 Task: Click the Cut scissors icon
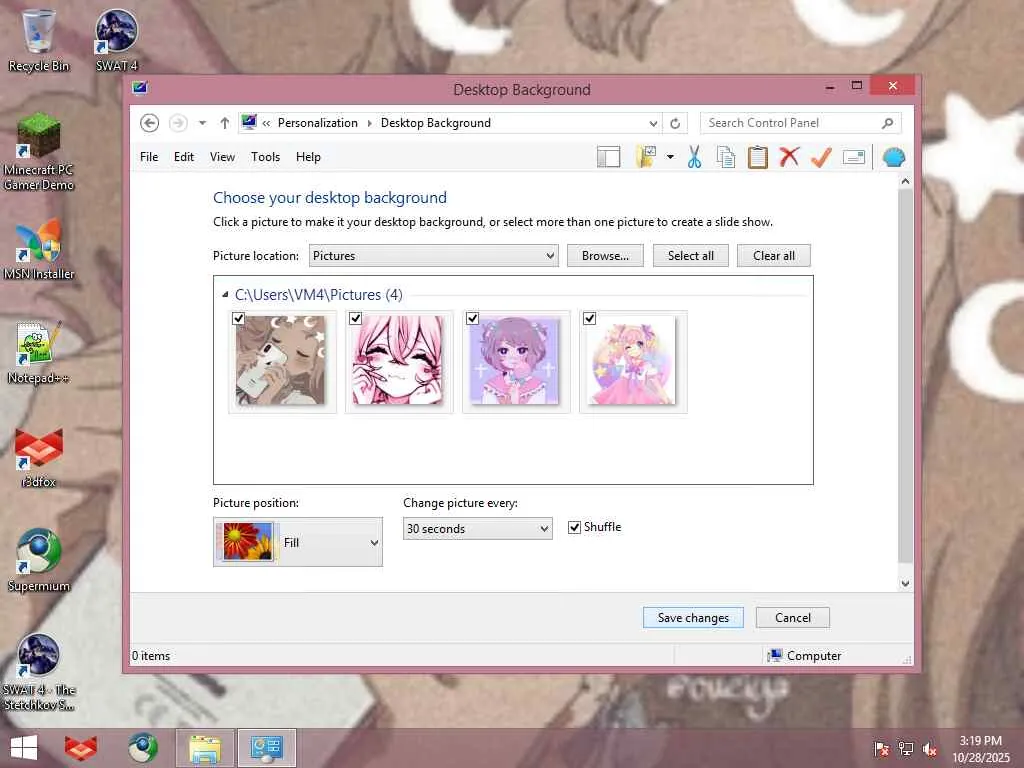coord(694,157)
